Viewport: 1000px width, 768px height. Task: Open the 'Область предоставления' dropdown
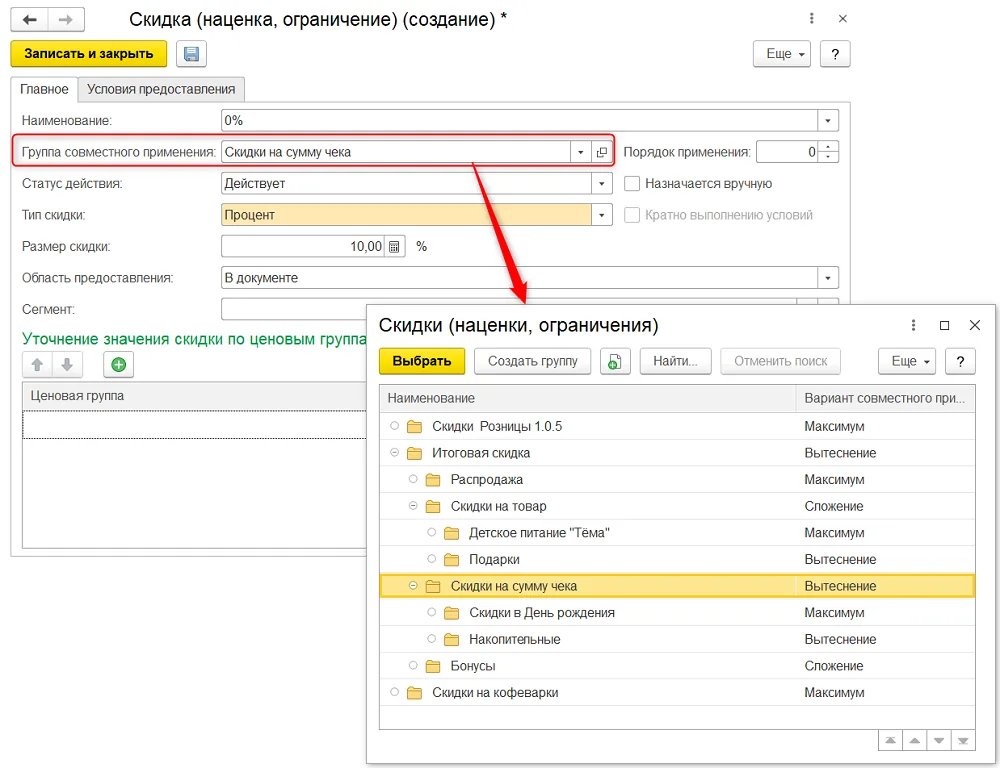click(x=828, y=278)
